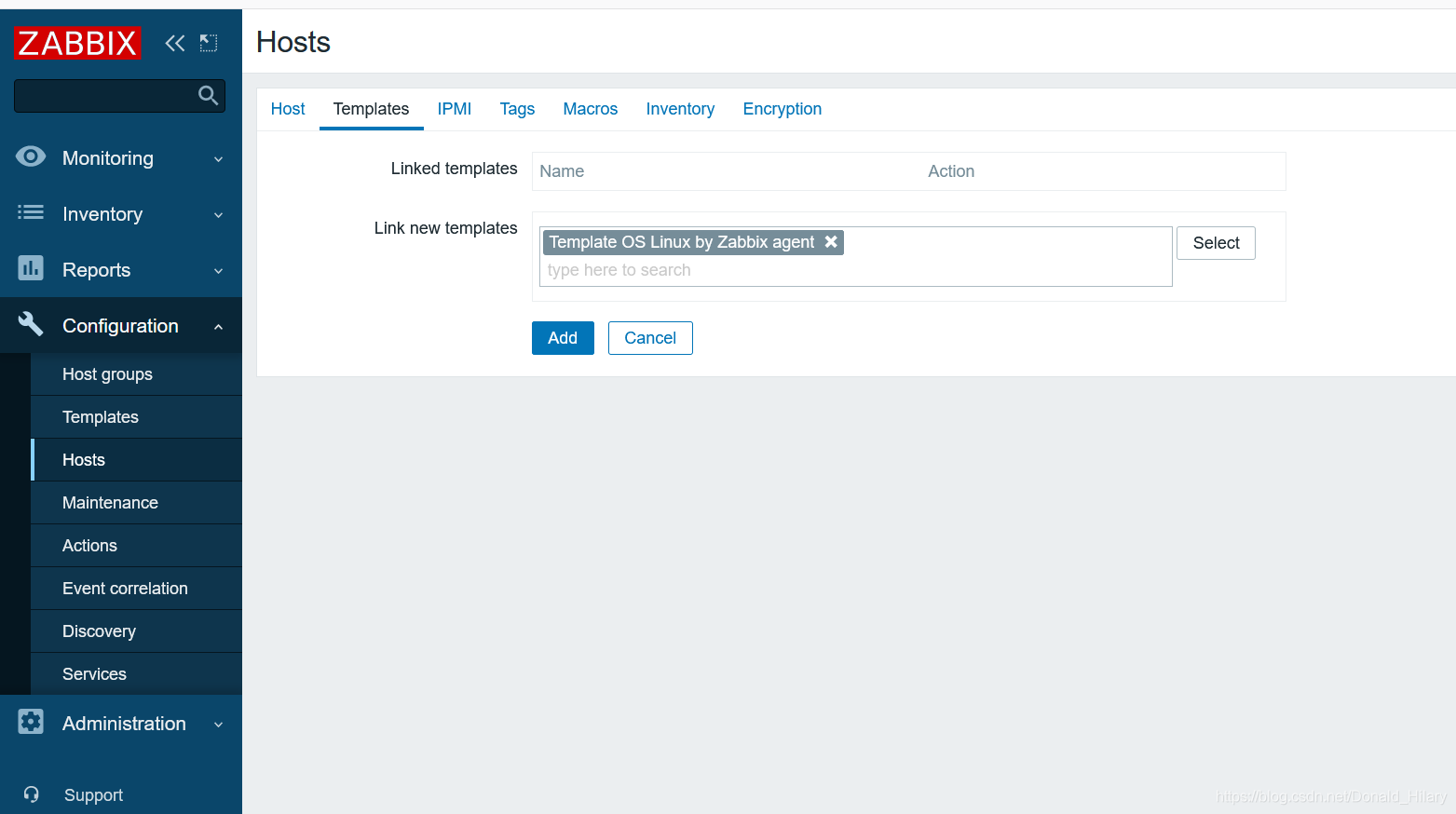Viewport: 1456px width, 814px height.
Task: Click the Linked templates label
Action: click(454, 169)
